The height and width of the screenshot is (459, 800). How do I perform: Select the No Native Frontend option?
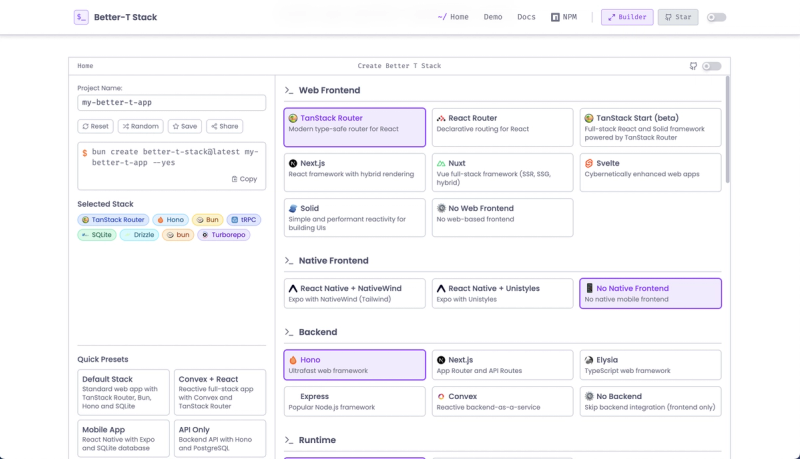(x=651, y=293)
